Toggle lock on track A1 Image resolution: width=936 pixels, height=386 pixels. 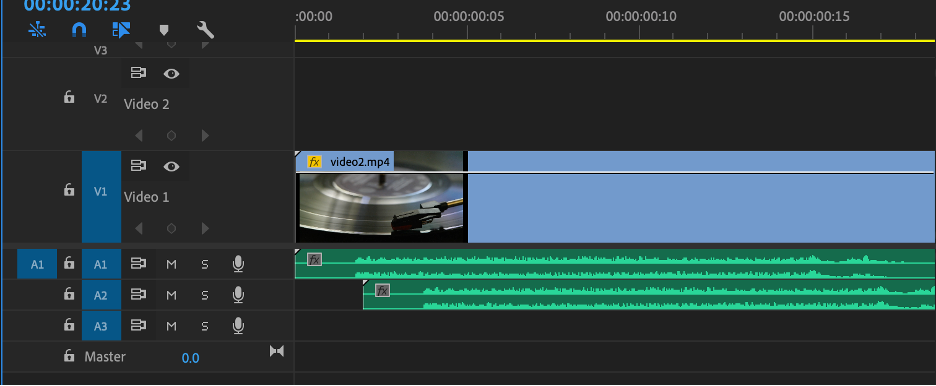69,263
